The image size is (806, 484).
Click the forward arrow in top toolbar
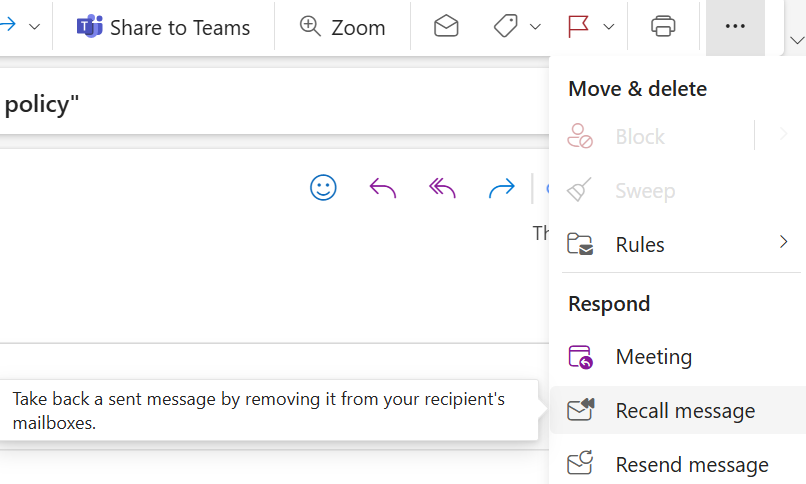pyautogui.click(x=8, y=25)
